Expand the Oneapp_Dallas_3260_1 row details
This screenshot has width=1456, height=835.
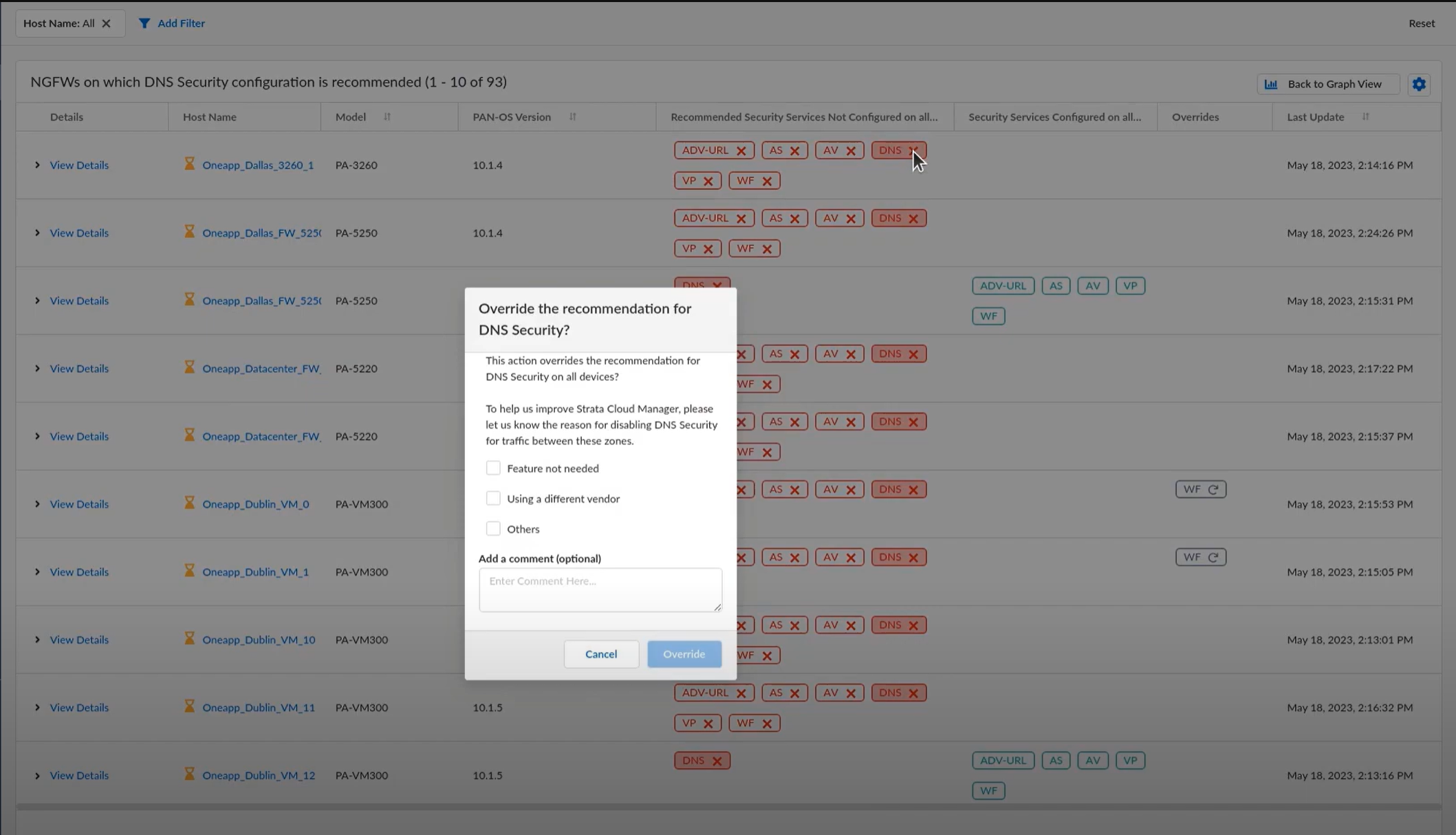pyautogui.click(x=37, y=165)
